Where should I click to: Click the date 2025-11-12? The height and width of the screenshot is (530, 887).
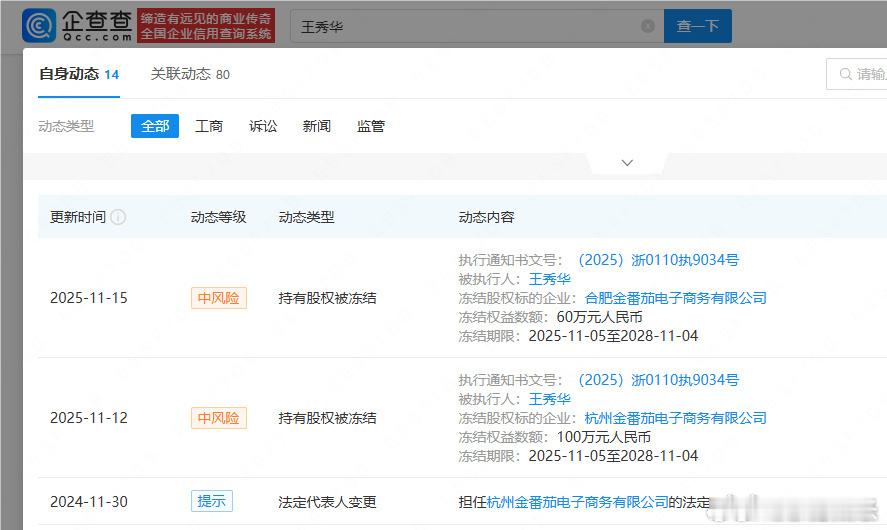pos(89,418)
